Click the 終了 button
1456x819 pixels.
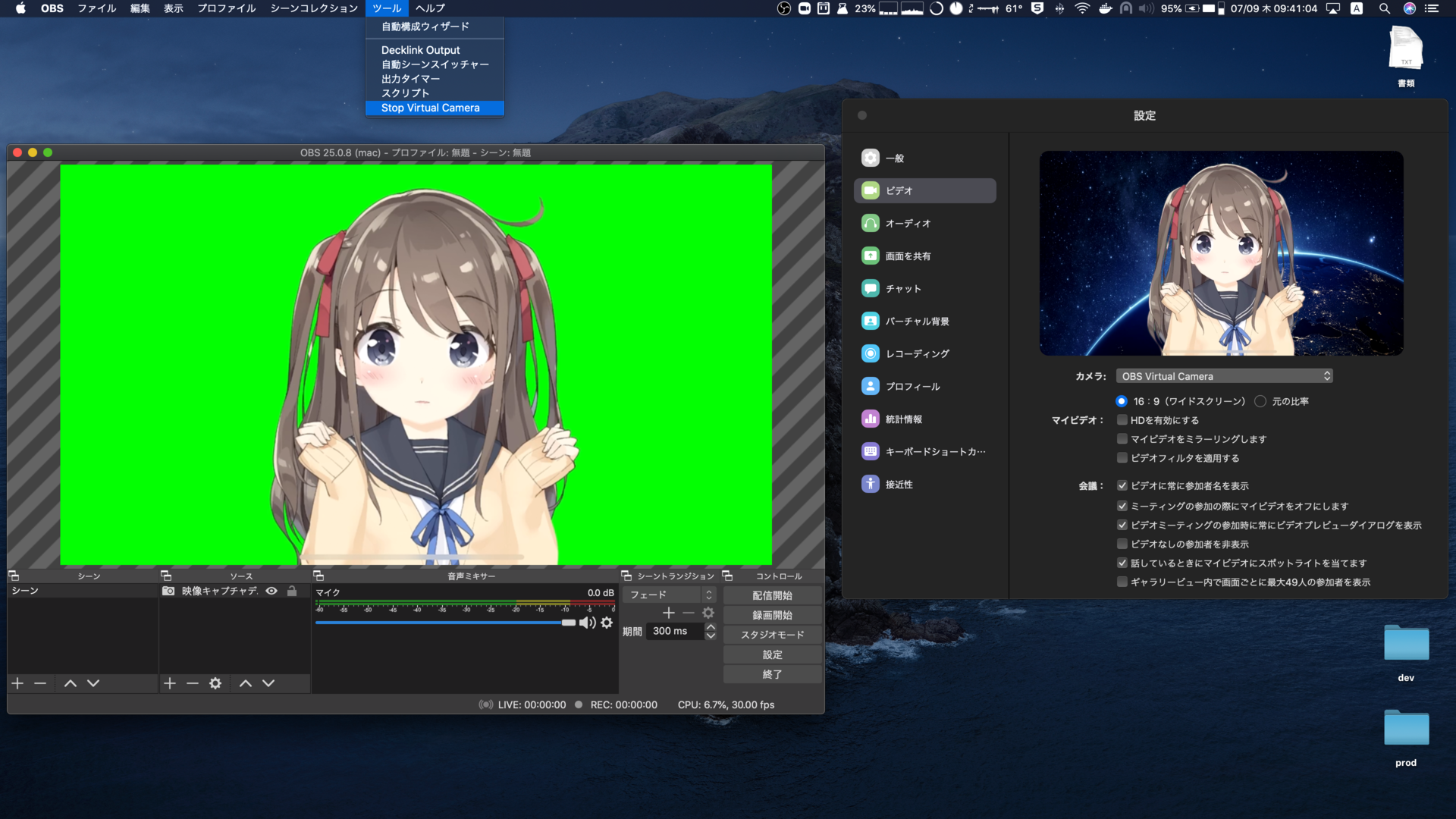coord(772,674)
